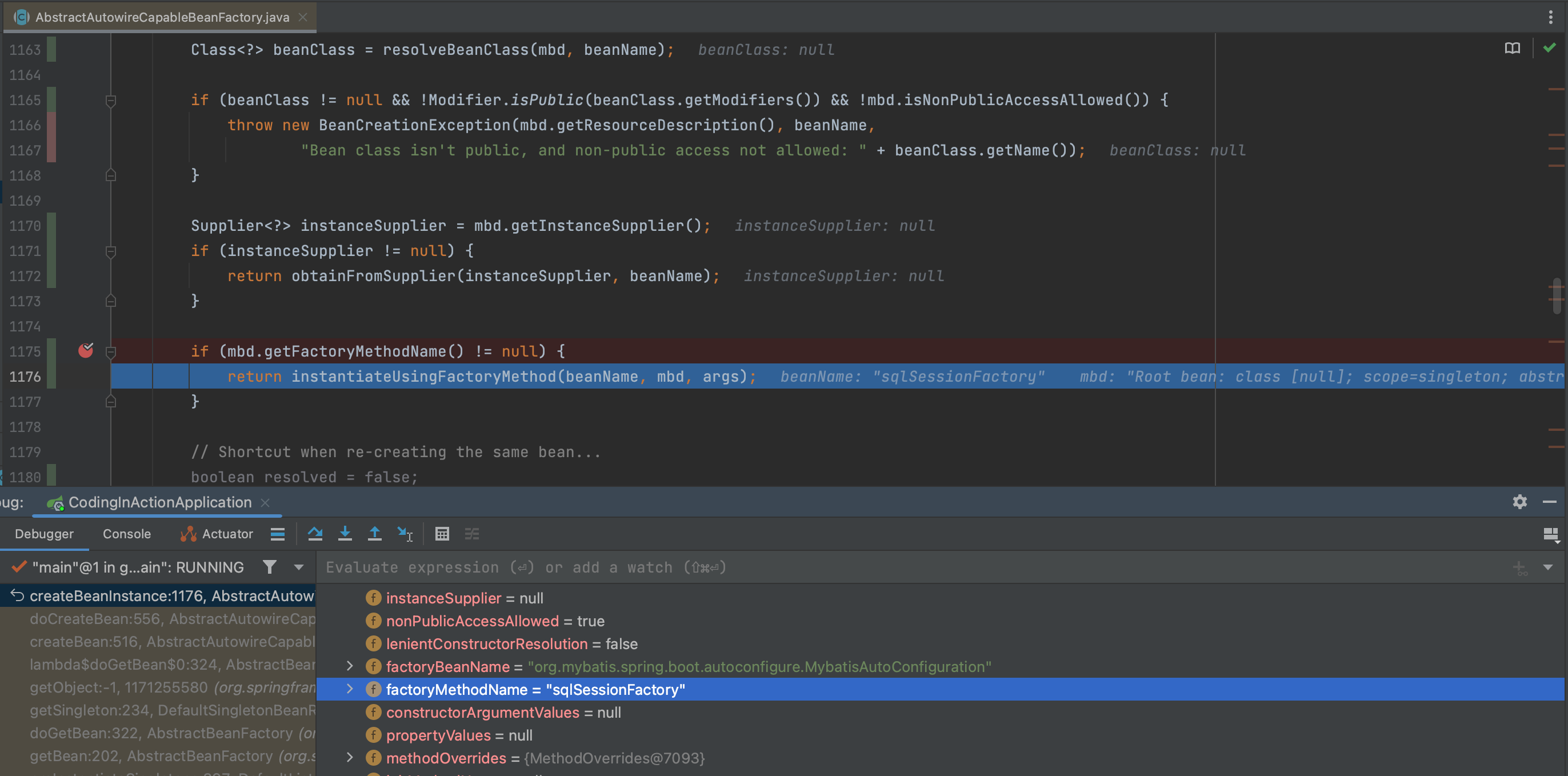This screenshot has height=776, width=1568.
Task: Expand the factoryBeanName variable
Action: coord(350,666)
